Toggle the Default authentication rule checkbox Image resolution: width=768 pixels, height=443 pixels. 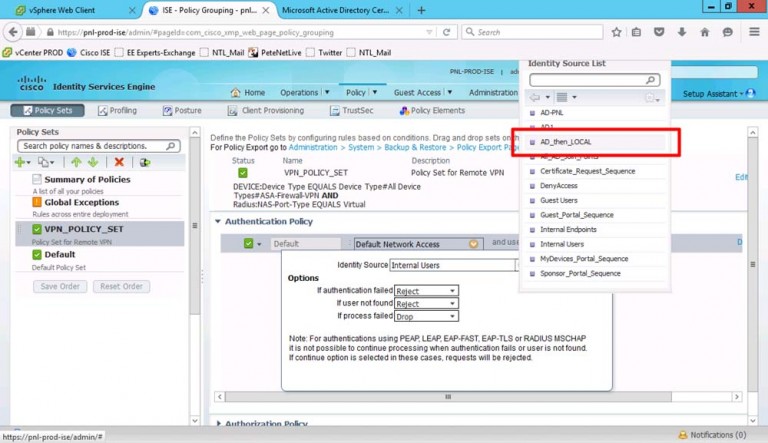point(248,244)
